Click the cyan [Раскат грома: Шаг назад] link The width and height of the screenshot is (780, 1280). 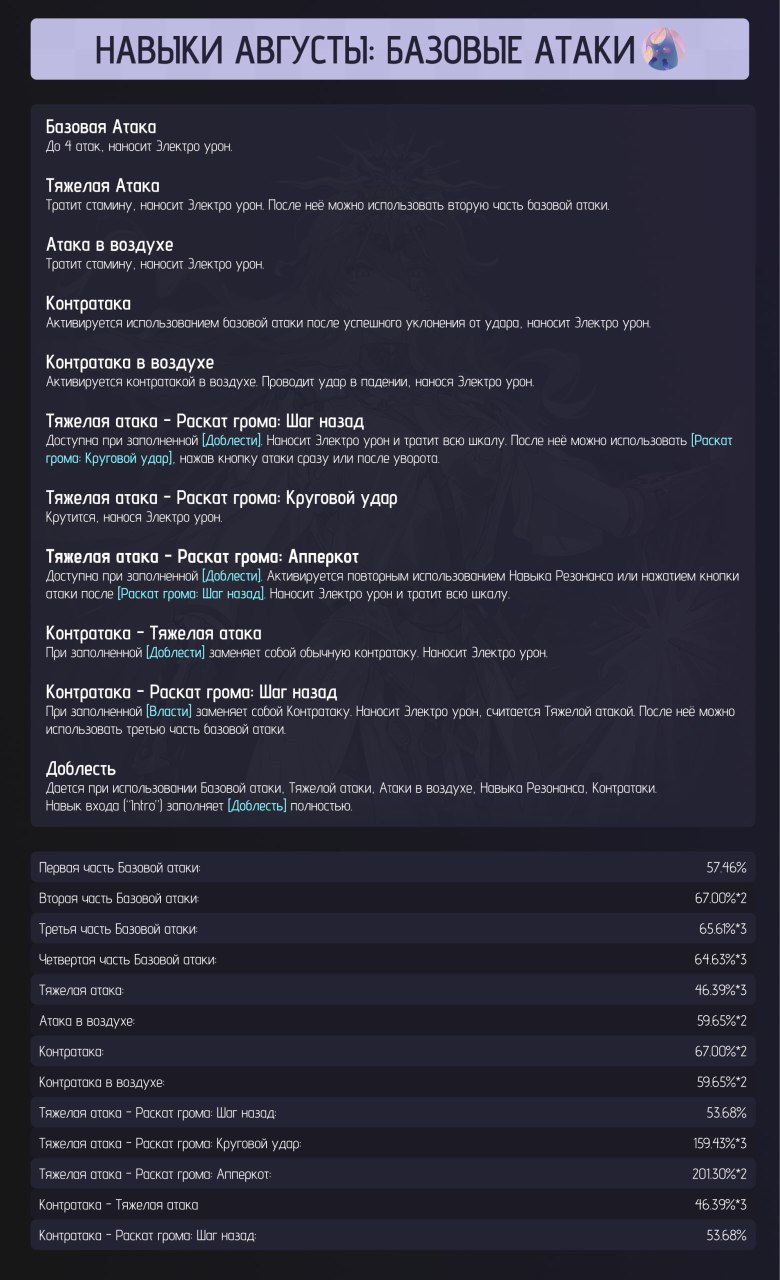[x=190, y=594]
